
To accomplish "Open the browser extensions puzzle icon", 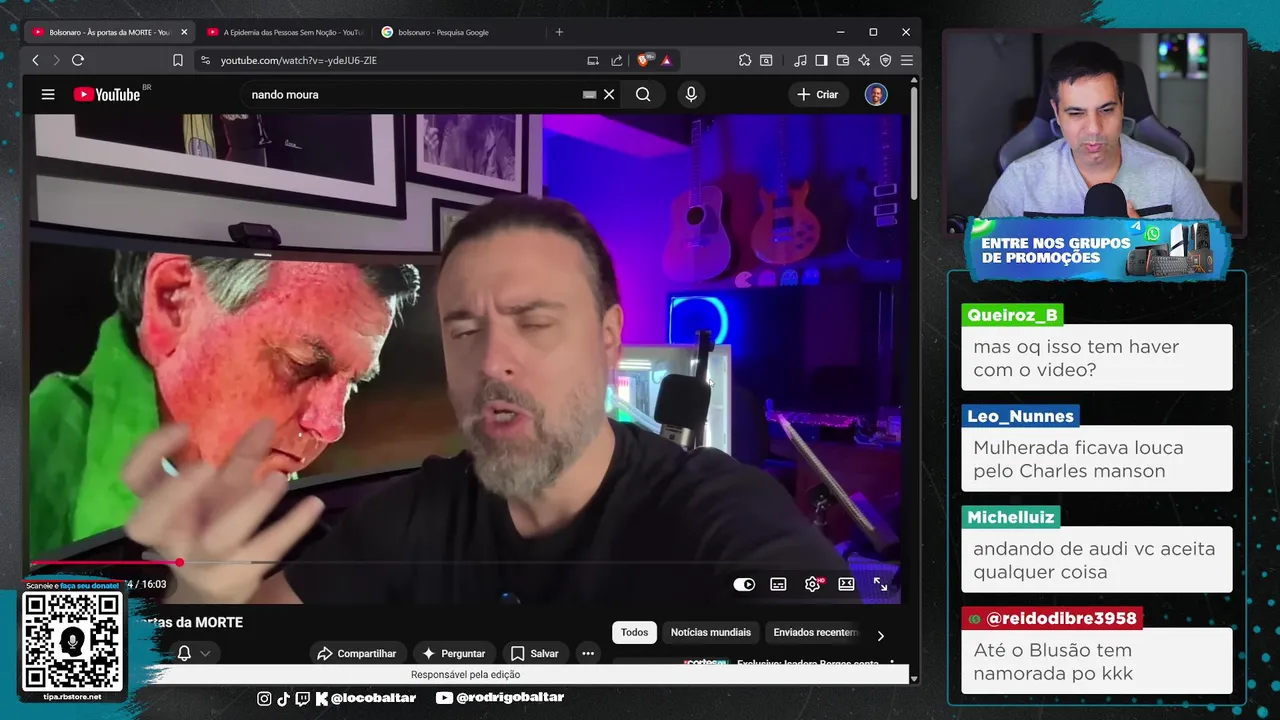I will pos(745,60).
